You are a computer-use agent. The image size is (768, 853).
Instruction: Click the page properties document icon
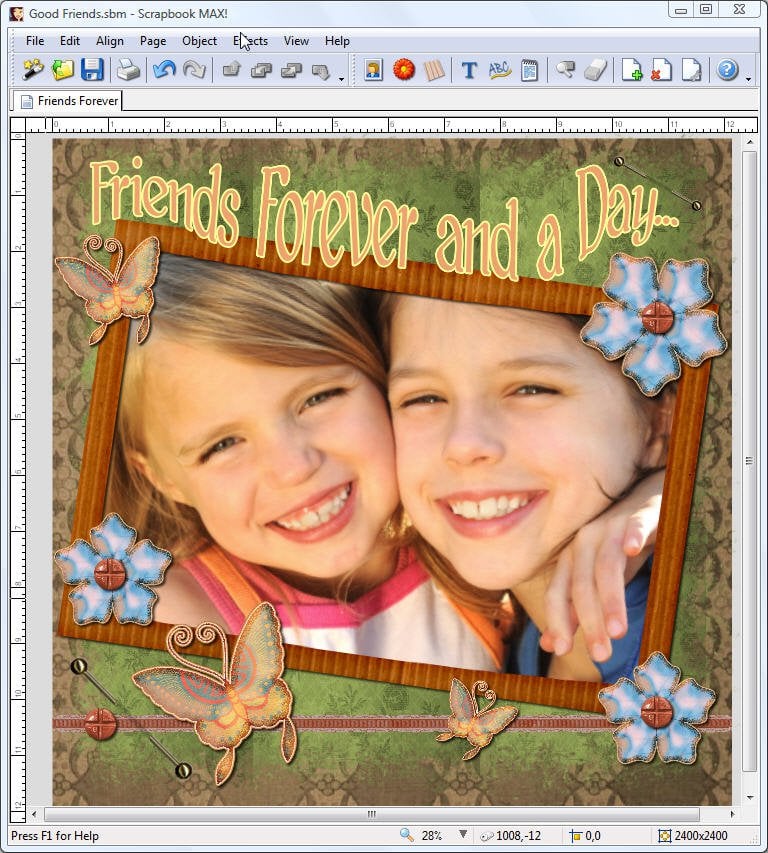pos(691,70)
